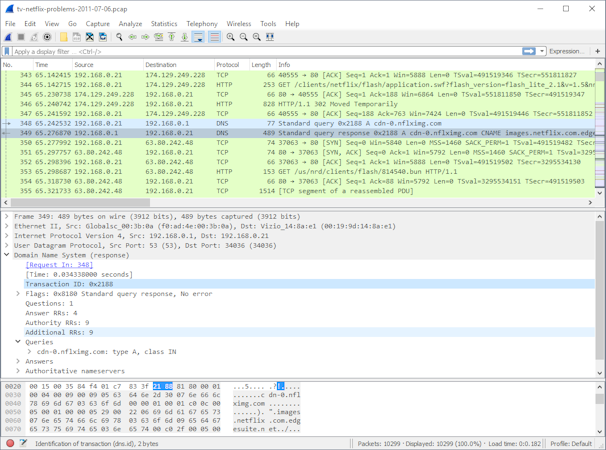Expand the Authoritative nameservers node
The width and height of the screenshot is (606, 450).
[x=18, y=371]
